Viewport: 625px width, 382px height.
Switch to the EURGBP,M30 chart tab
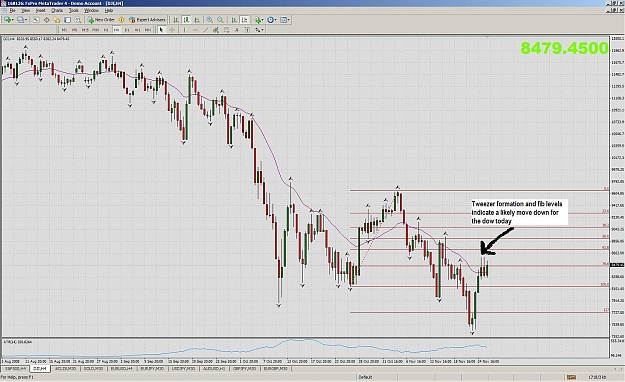coord(275,369)
